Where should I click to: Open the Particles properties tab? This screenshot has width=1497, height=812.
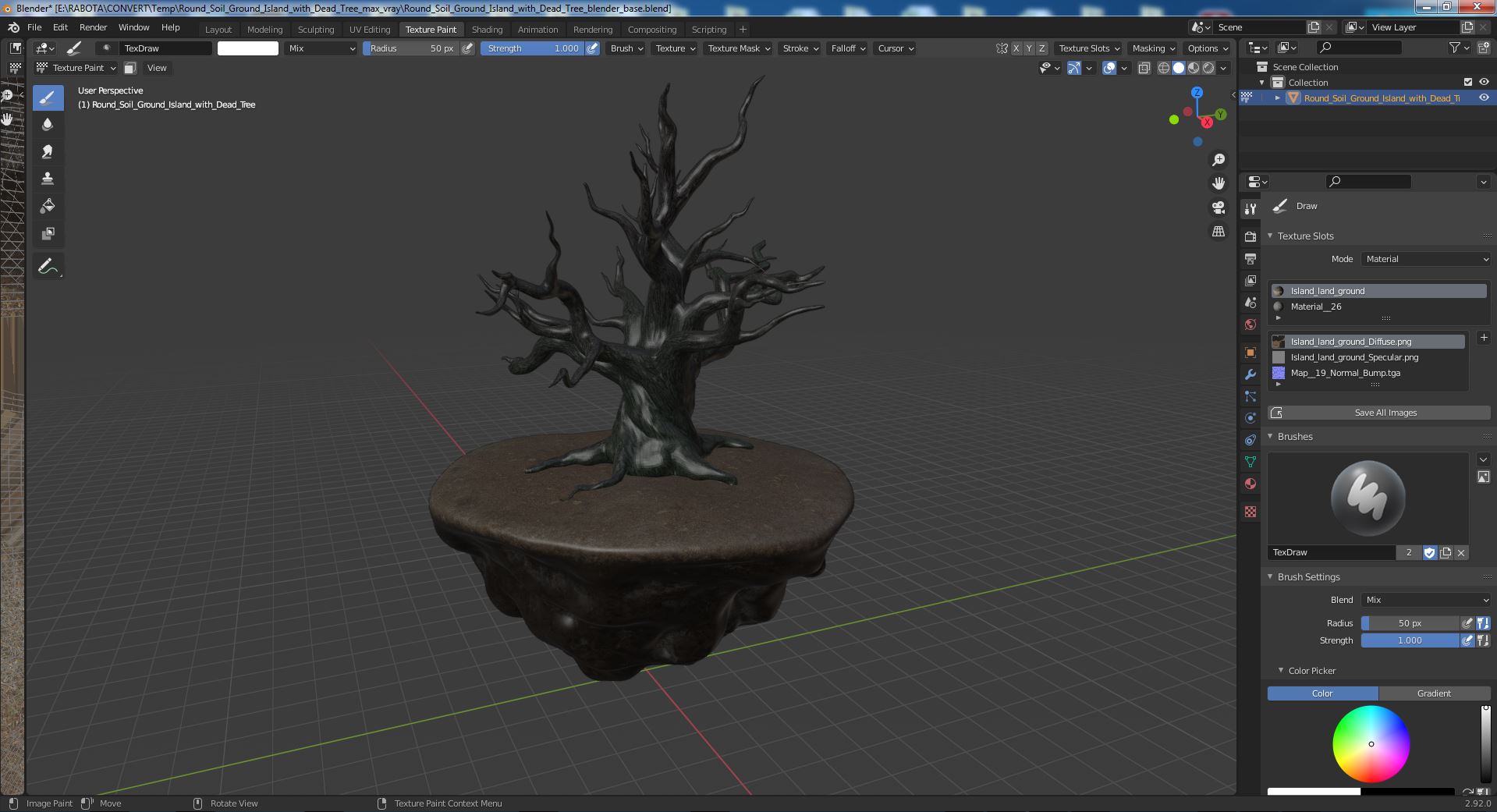coord(1250,396)
